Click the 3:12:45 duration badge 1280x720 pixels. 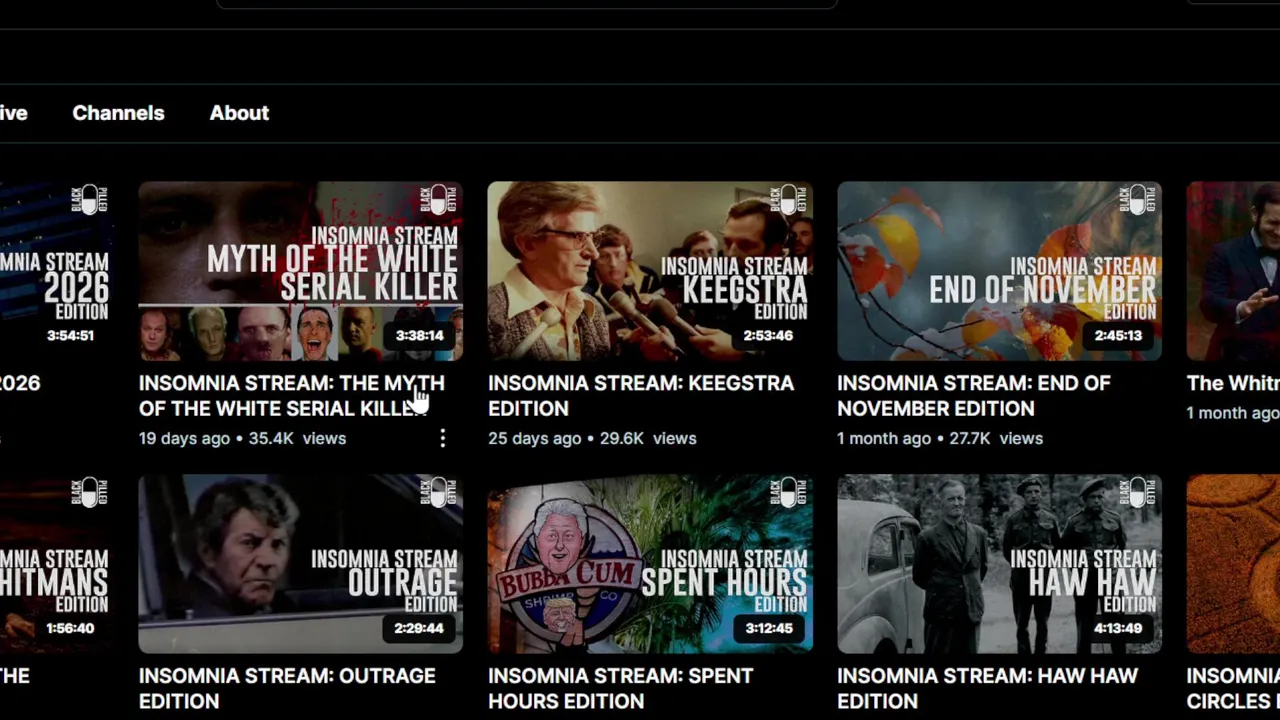[768, 628]
